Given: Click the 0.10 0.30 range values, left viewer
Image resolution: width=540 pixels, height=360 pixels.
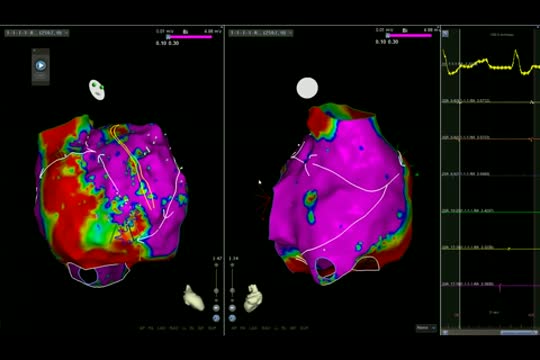Looking at the screenshot, I should click(x=167, y=43).
